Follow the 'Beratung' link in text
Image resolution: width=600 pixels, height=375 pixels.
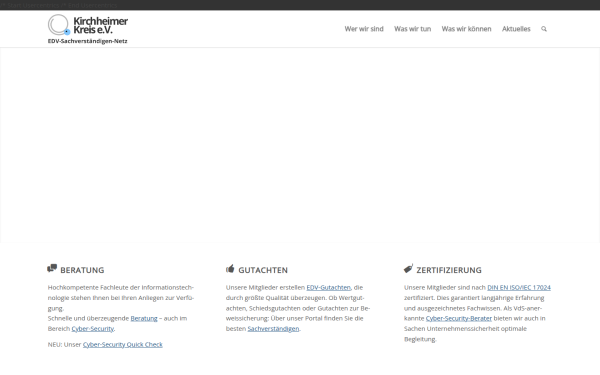point(144,318)
